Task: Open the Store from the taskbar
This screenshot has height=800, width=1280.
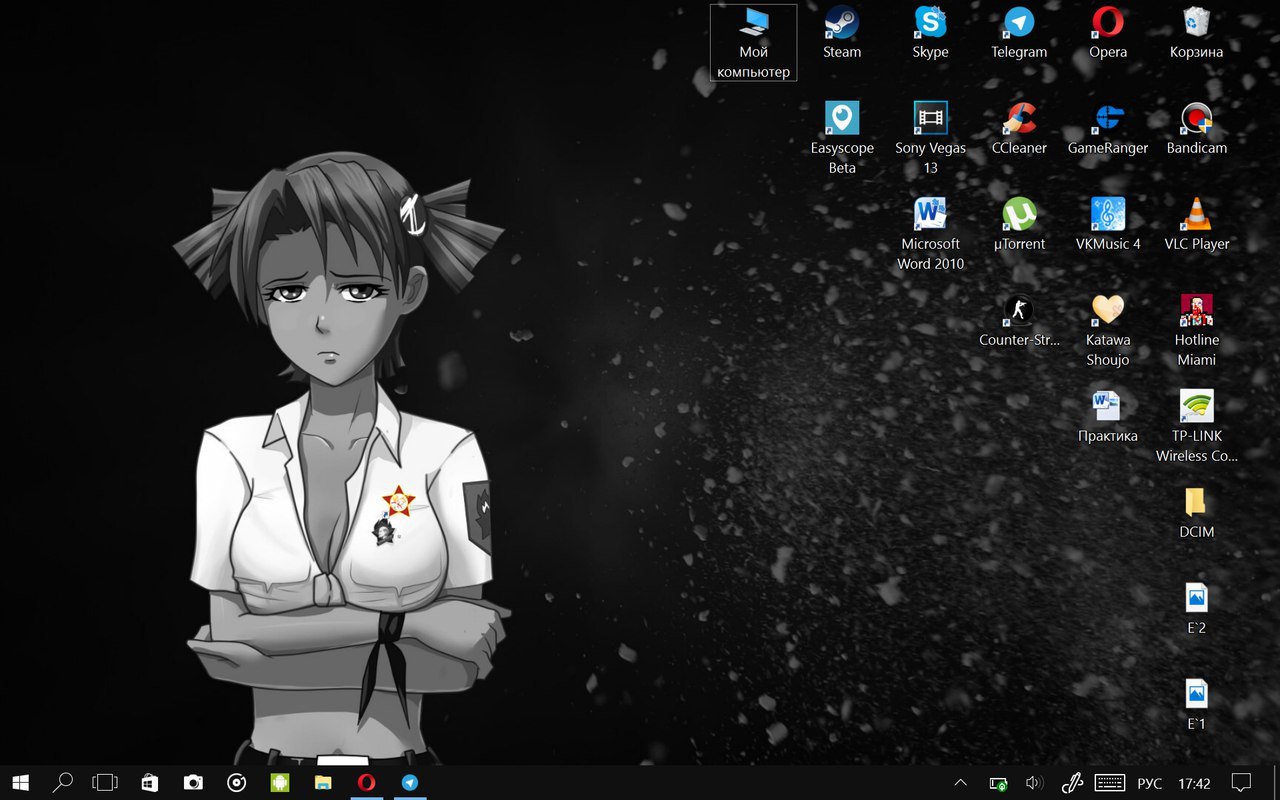Action: 149,782
